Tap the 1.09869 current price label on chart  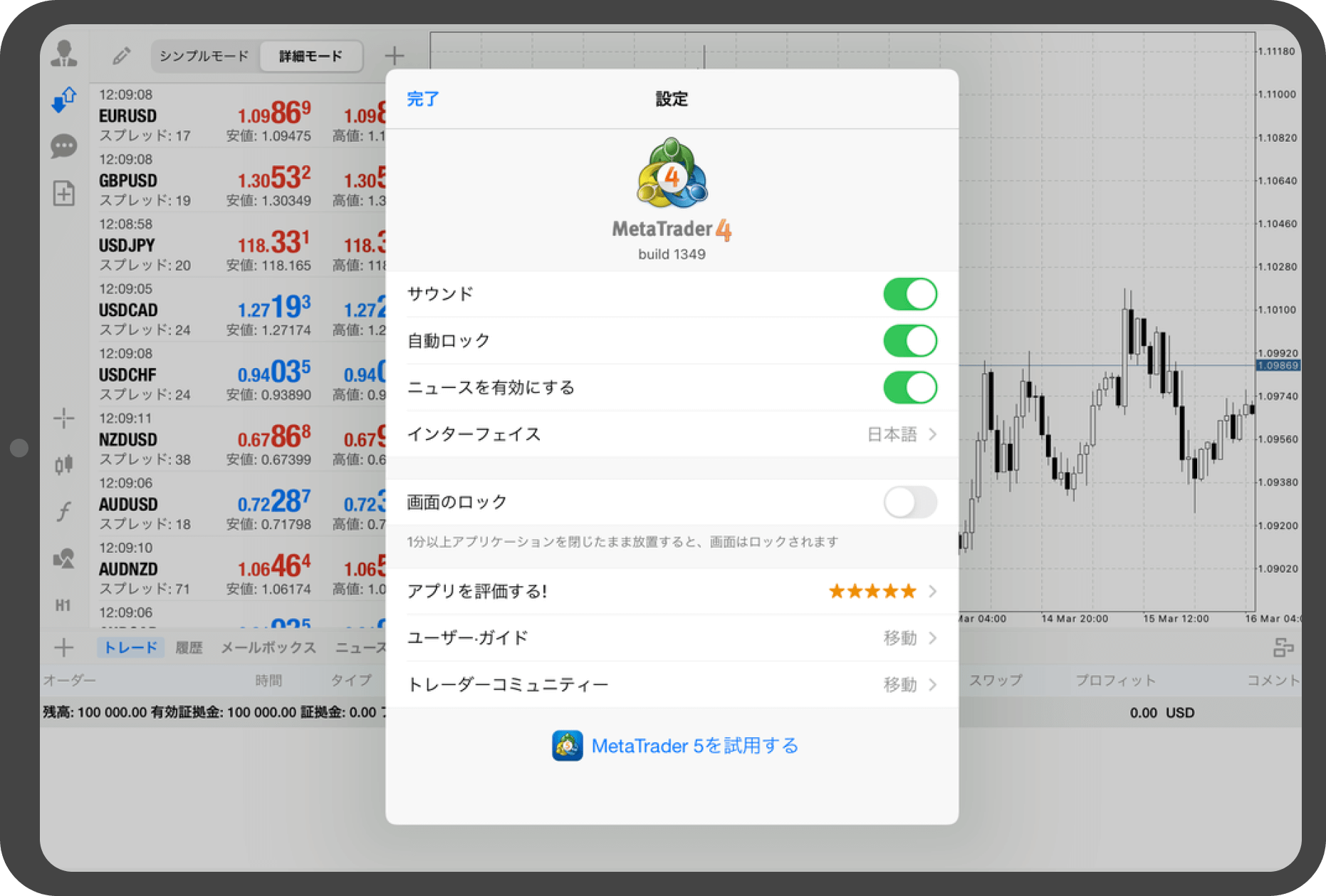tap(1278, 365)
